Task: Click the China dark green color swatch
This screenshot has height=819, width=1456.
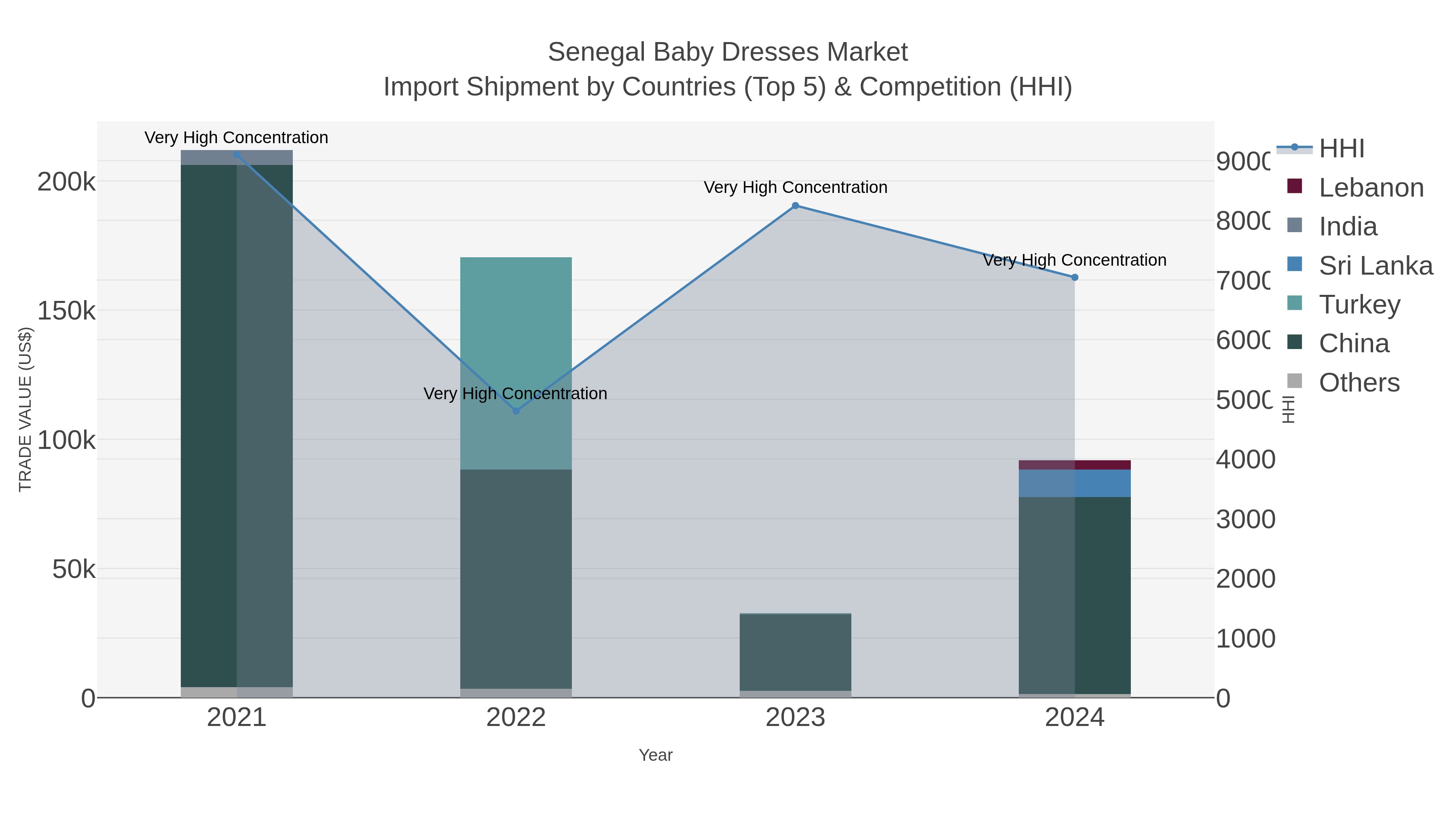Action: click(1294, 342)
